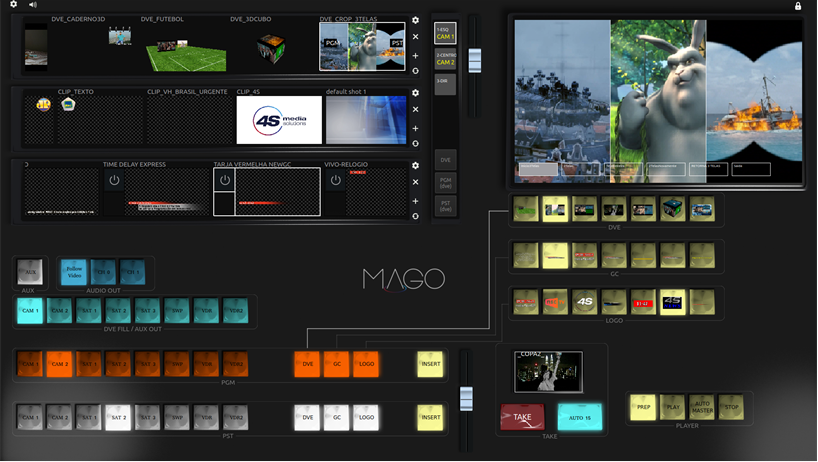
Task: Toggle power for TARJA VERMELHA NEWGC graphic
Action: (225, 180)
